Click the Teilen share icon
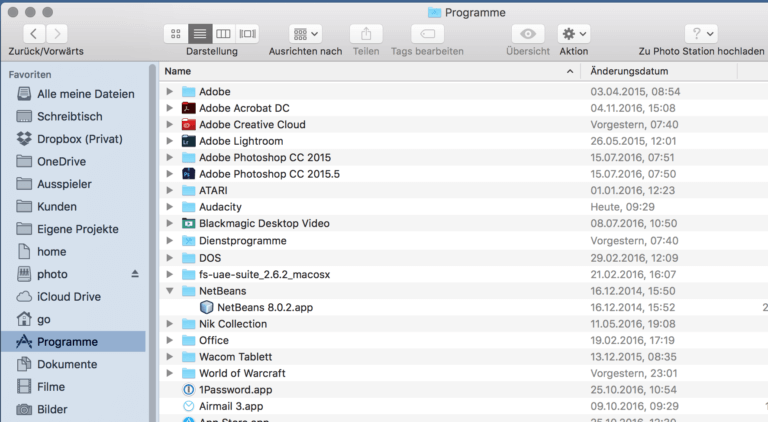768x422 pixels. click(x=366, y=34)
